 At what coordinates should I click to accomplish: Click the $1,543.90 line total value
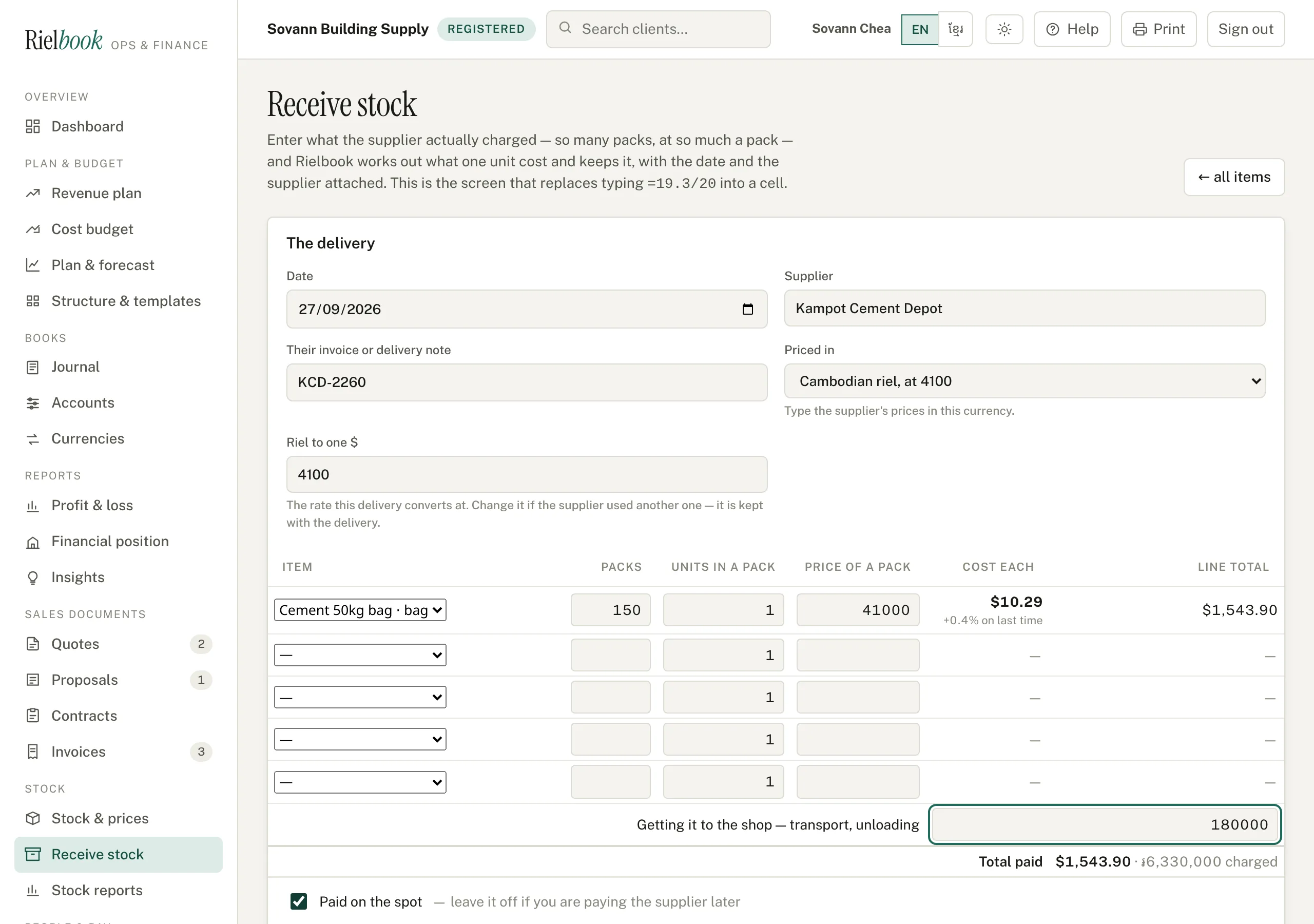1240,610
